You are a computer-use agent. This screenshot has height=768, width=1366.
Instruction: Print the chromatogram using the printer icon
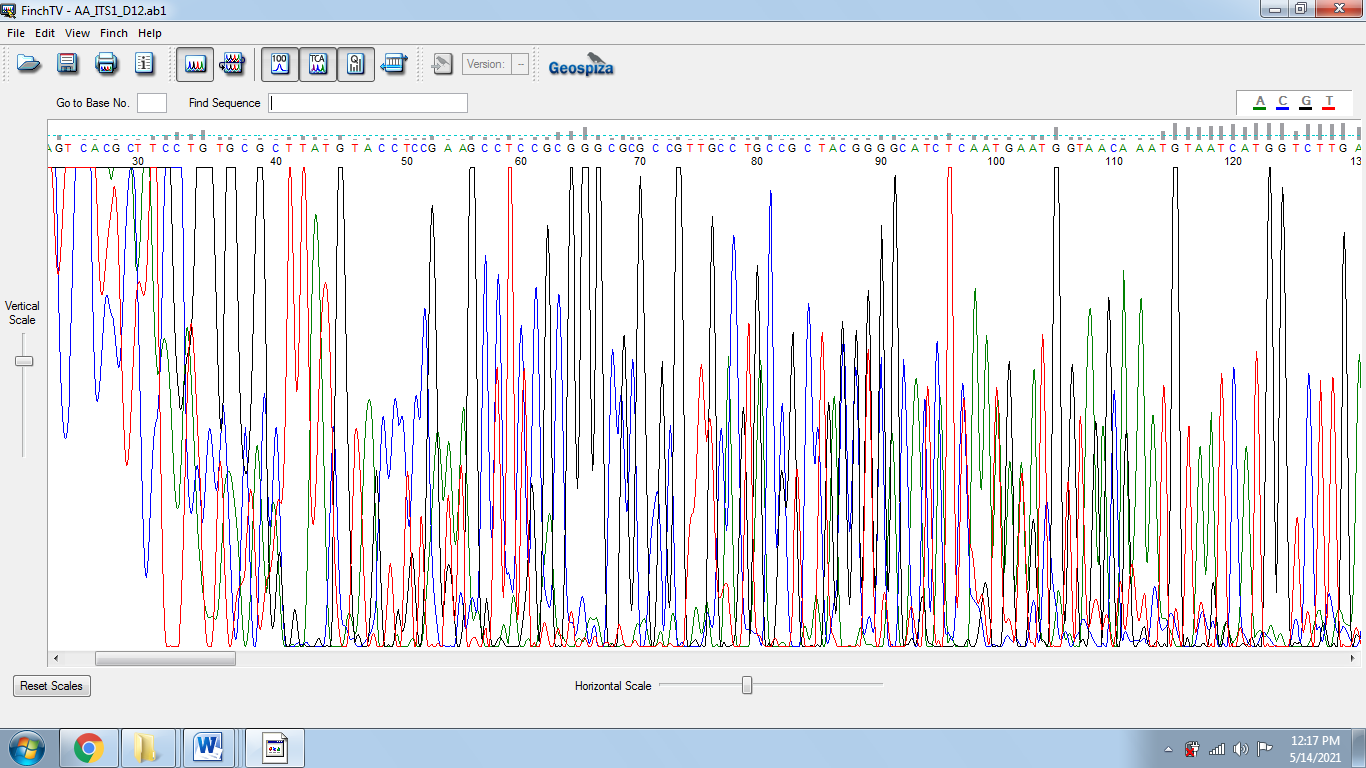[x=106, y=64]
